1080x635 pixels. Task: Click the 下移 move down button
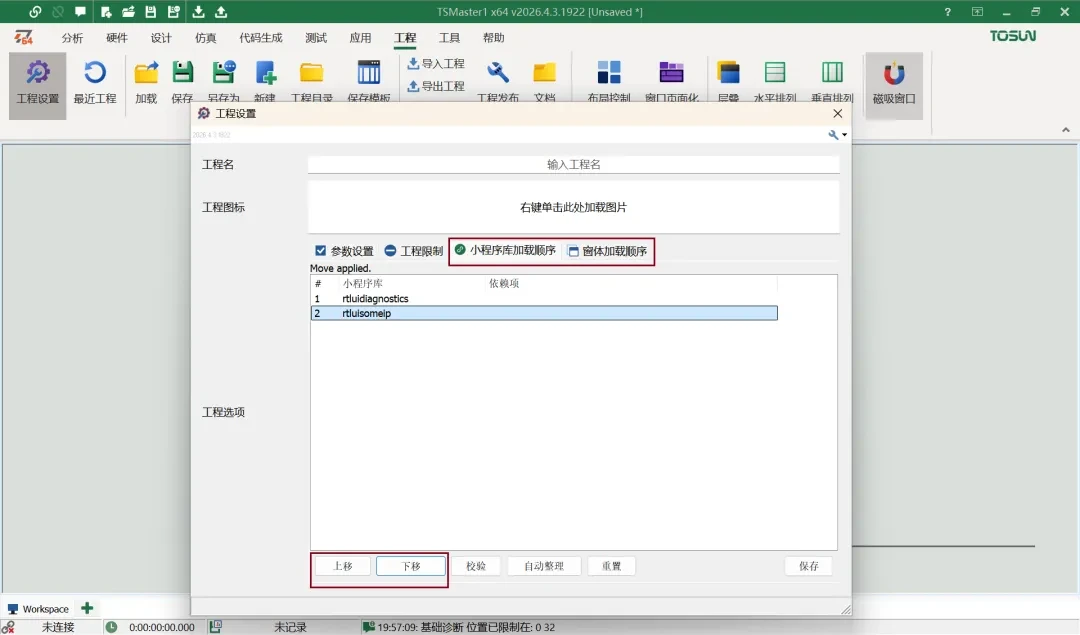(x=409, y=565)
